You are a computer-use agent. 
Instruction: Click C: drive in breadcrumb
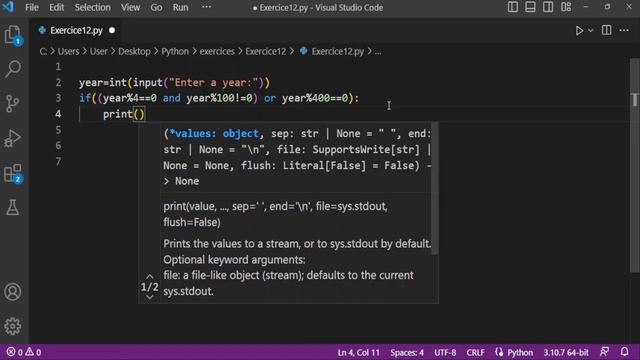tap(43, 51)
